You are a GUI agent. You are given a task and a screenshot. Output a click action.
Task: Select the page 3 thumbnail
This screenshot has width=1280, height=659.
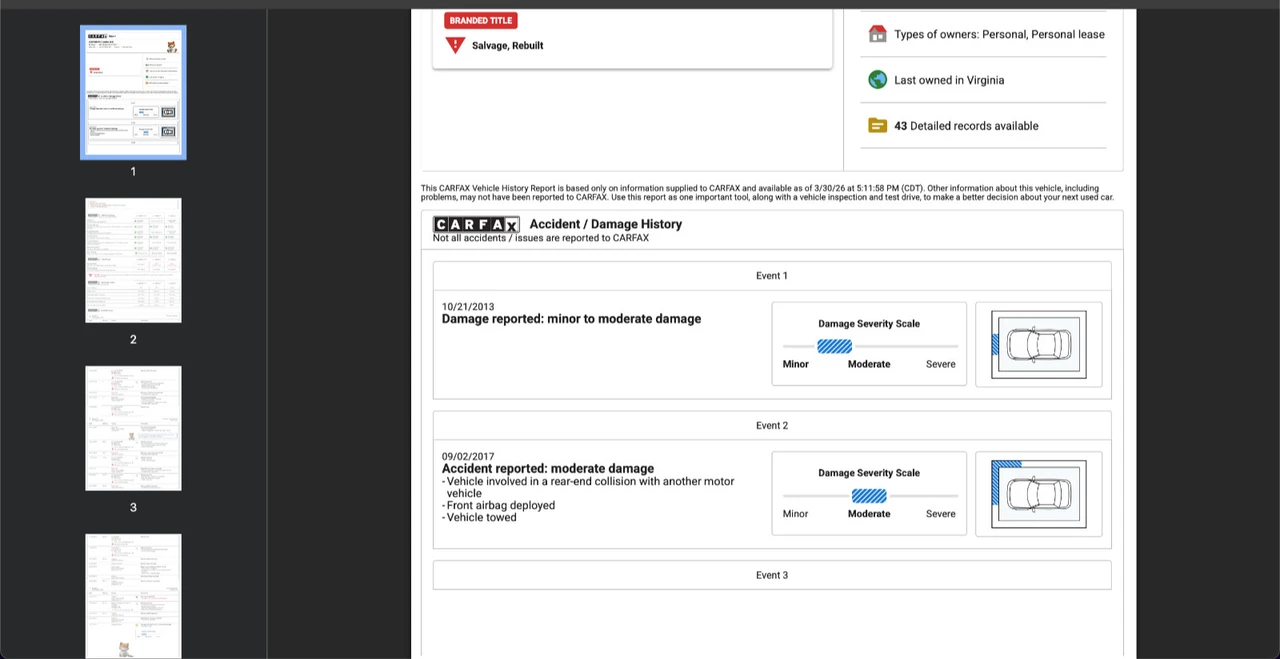[133, 428]
